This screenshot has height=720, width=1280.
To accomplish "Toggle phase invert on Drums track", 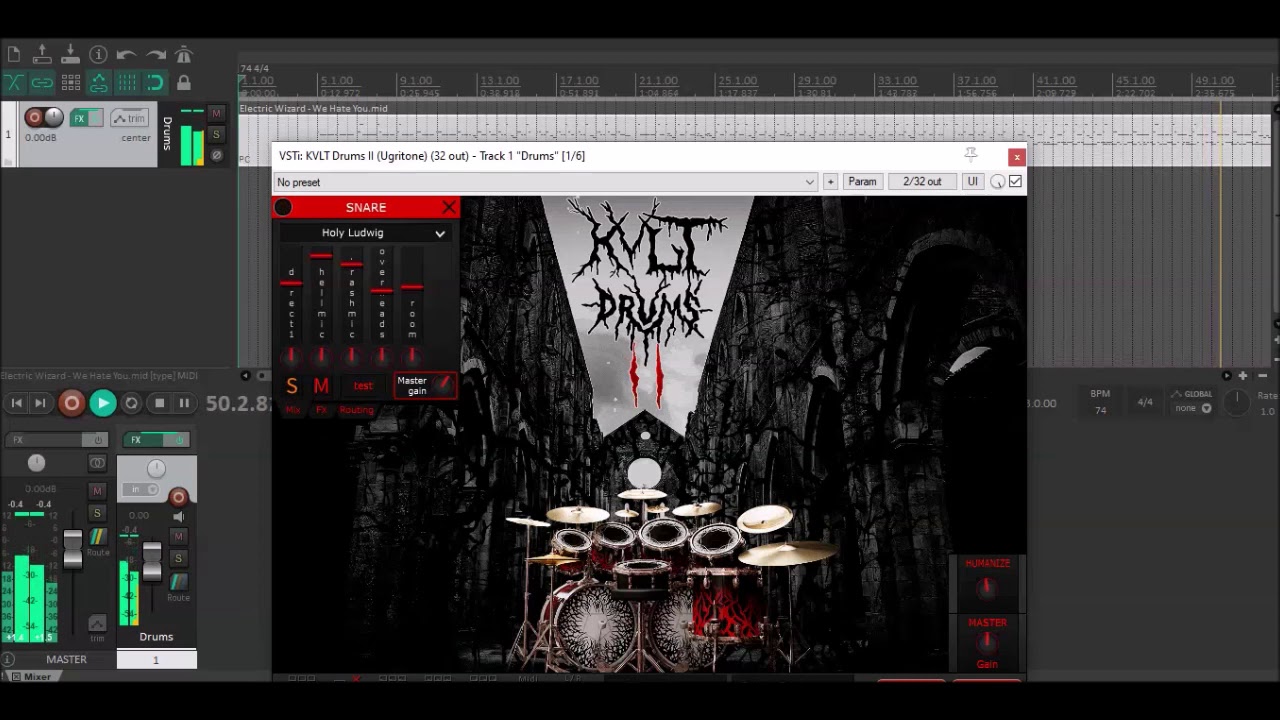I will (x=216, y=154).
